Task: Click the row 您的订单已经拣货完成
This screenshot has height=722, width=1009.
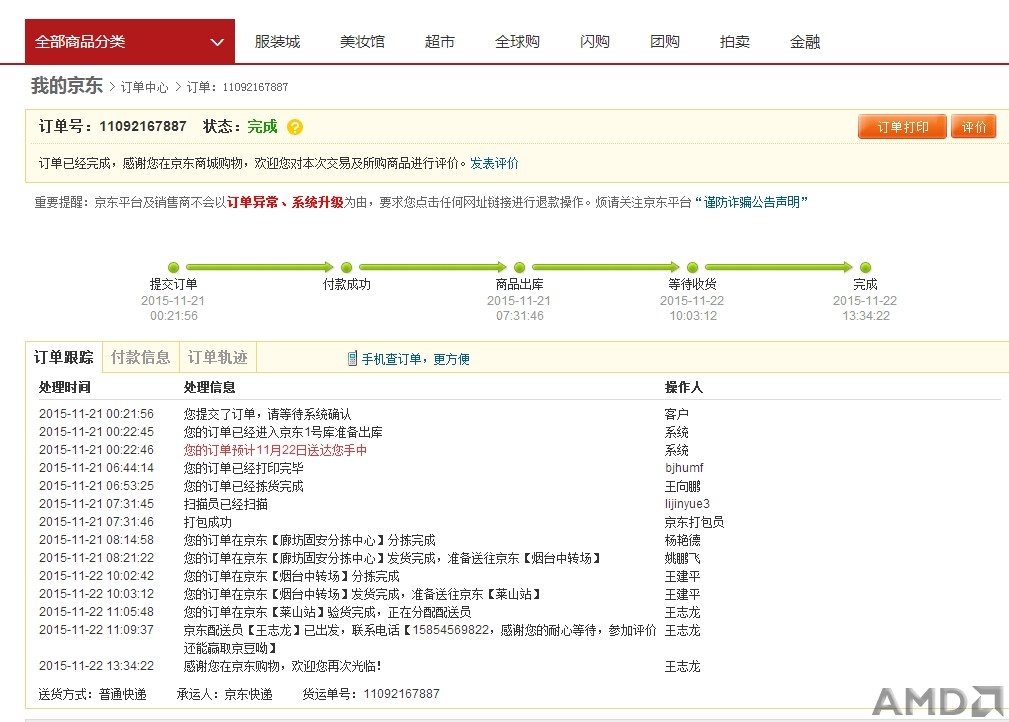Action: tap(243, 486)
